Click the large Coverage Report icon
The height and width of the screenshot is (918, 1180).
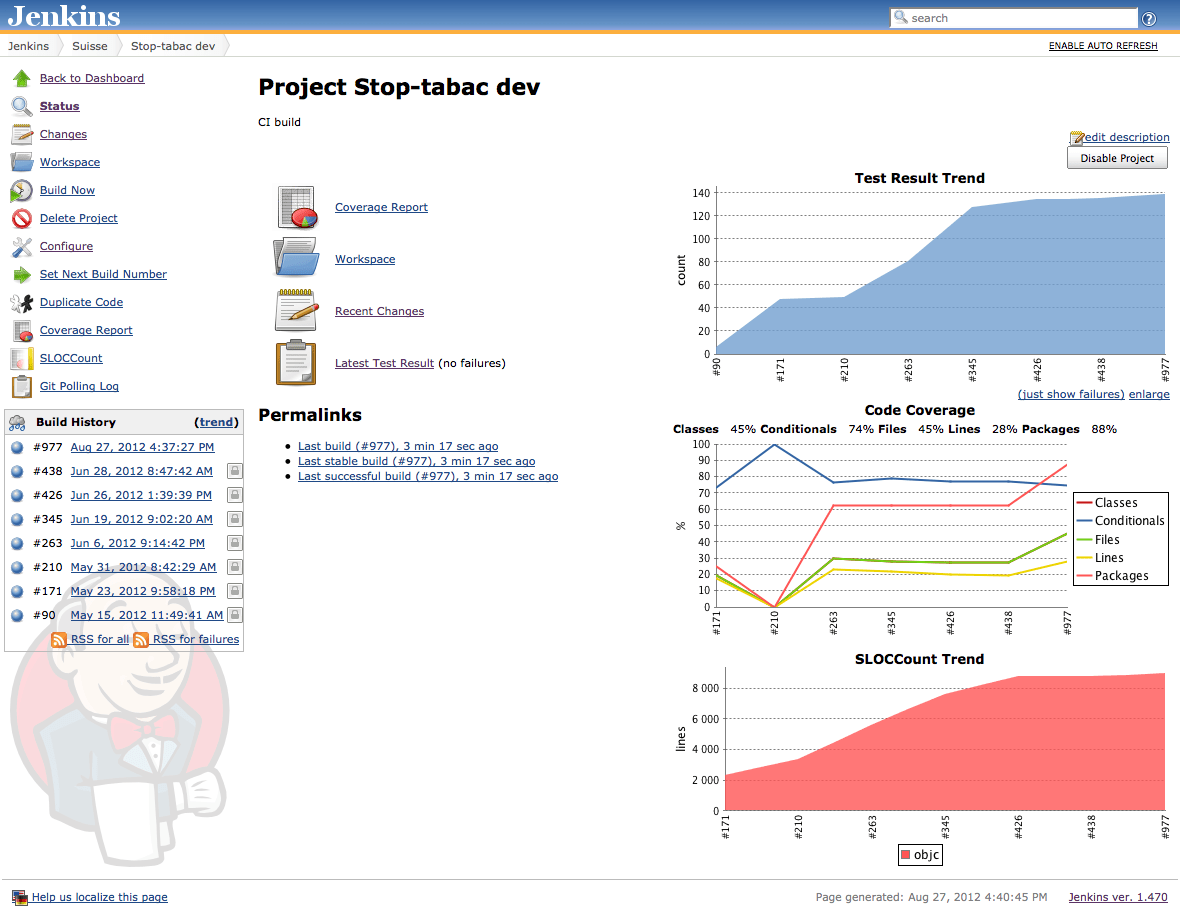pos(296,208)
